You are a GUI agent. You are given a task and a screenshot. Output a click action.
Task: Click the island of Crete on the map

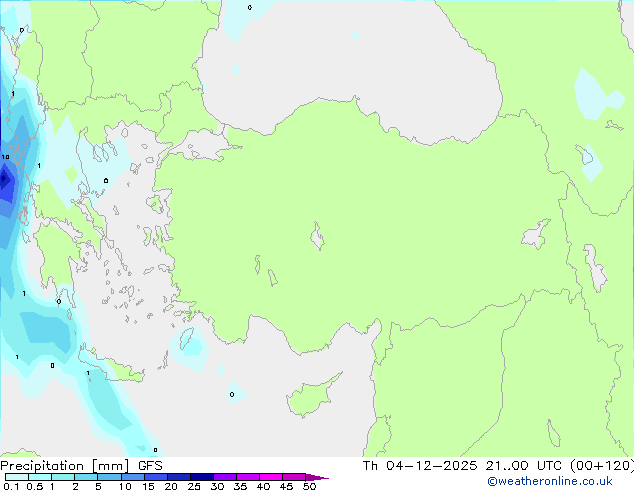[x=111, y=364]
